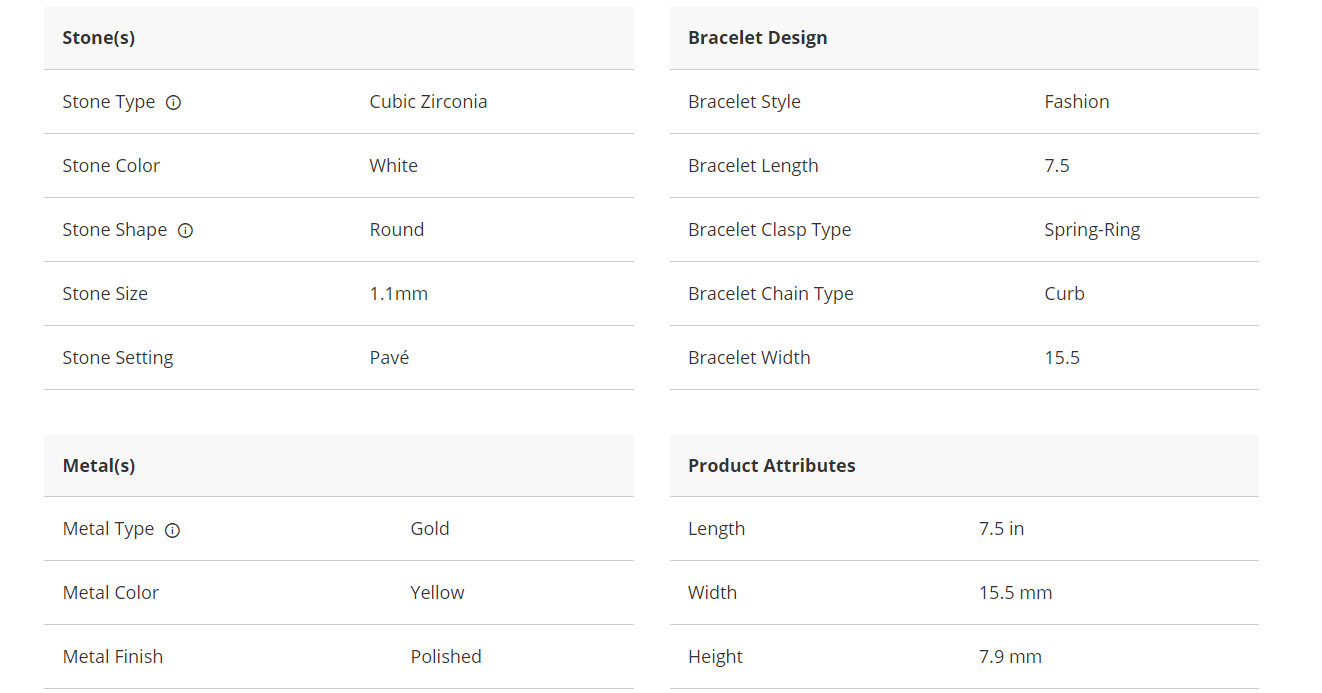Click the Yellow metal color value
This screenshot has width=1322, height=693.
click(x=437, y=592)
